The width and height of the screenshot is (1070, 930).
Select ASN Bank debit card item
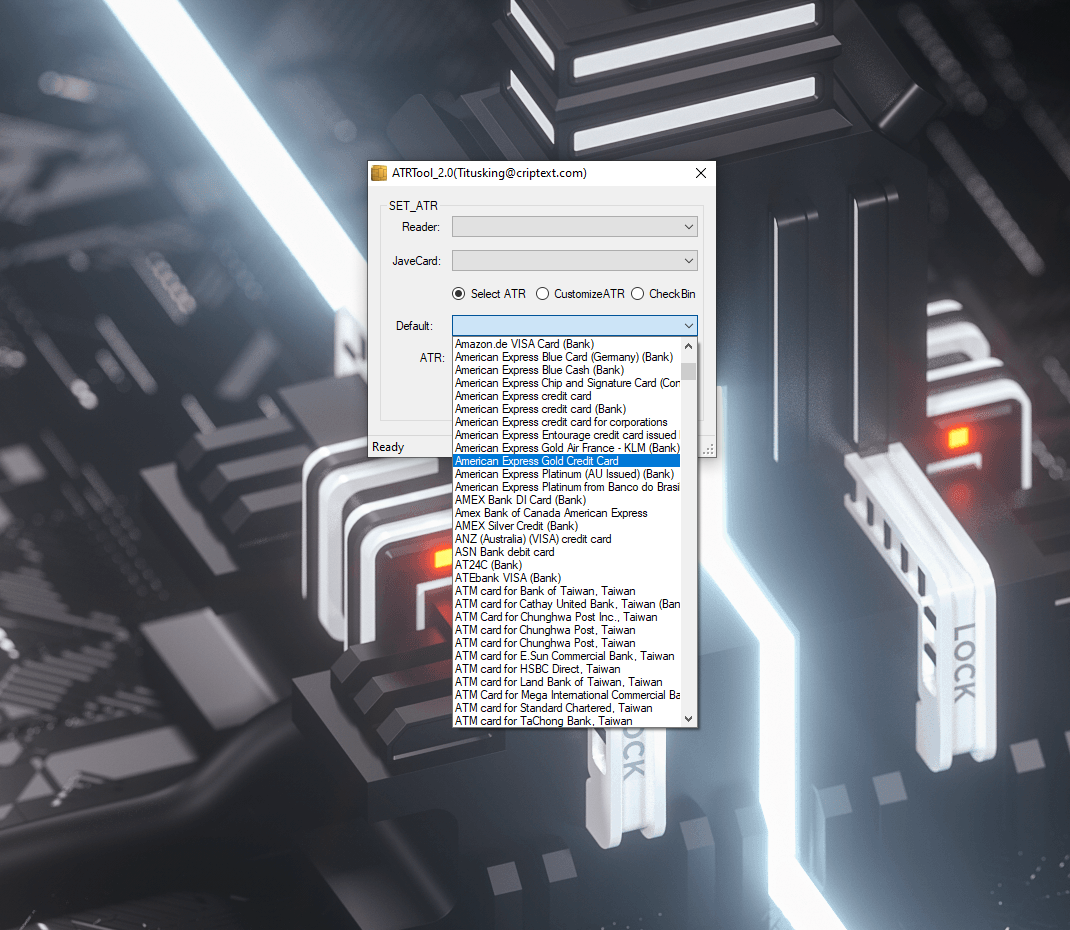pos(504,552)
